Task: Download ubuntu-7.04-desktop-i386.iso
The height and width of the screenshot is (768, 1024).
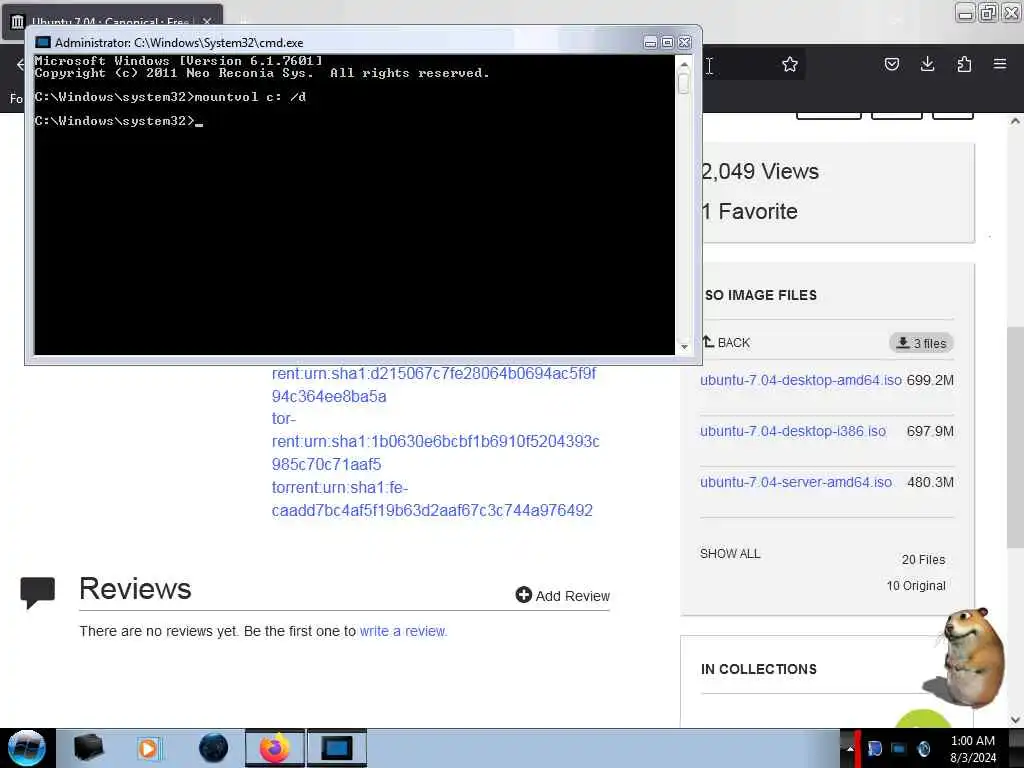Action: coord(793,431)
